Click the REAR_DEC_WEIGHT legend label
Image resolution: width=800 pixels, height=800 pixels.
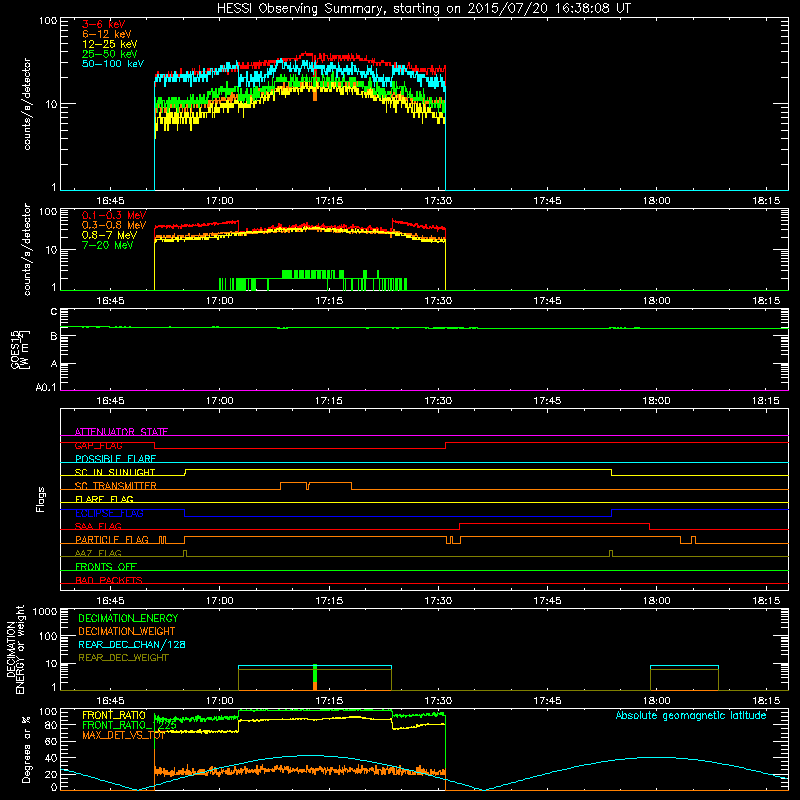point(123,658)
